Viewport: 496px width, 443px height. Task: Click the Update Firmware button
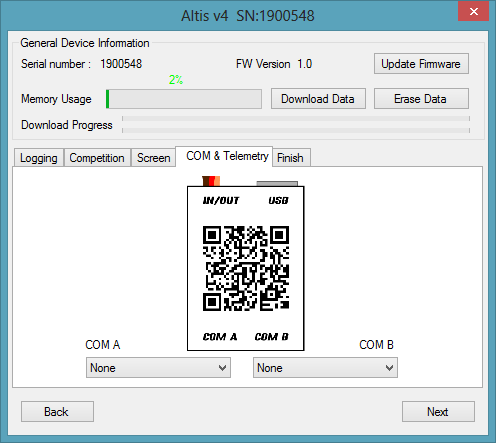[421, 63]
